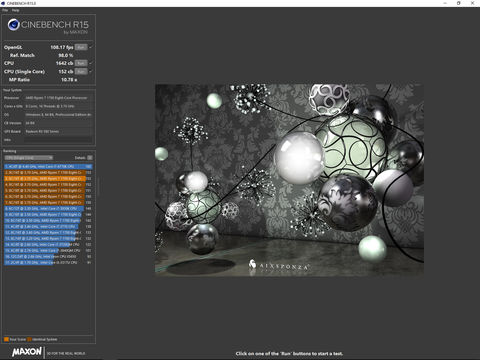
Task: Select the last entry in the ranking list
Action: 48,262
